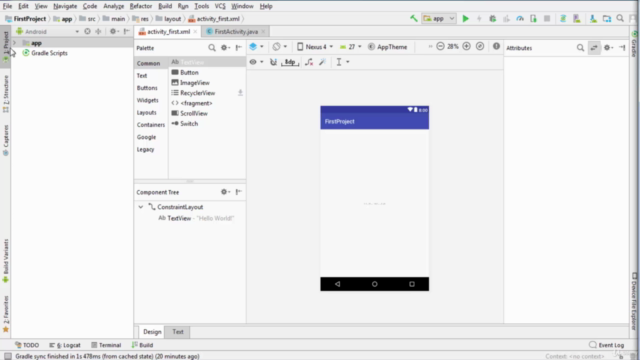The width and height of the screenshot is (640, 360).
Task: Run the app with the green play button
Action: tap(465, 18)
